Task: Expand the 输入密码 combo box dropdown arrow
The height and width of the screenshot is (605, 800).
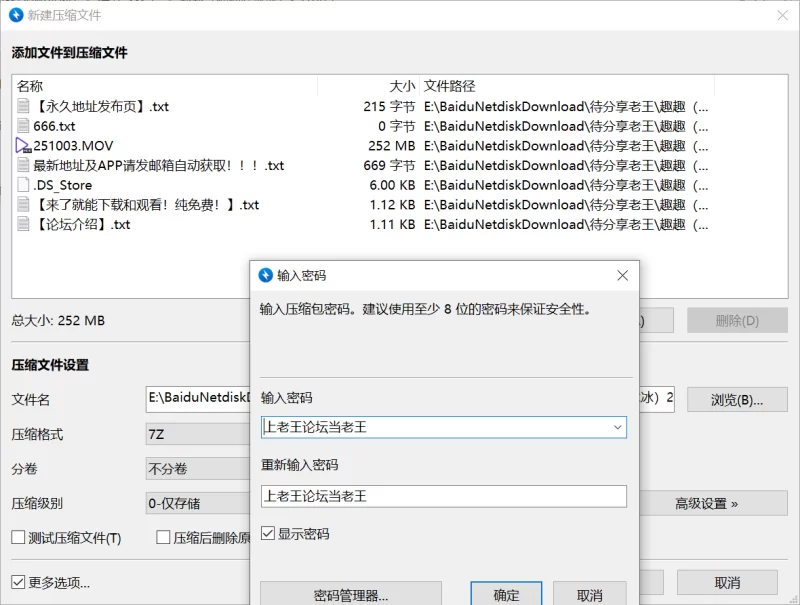Action: click(617, 428)
